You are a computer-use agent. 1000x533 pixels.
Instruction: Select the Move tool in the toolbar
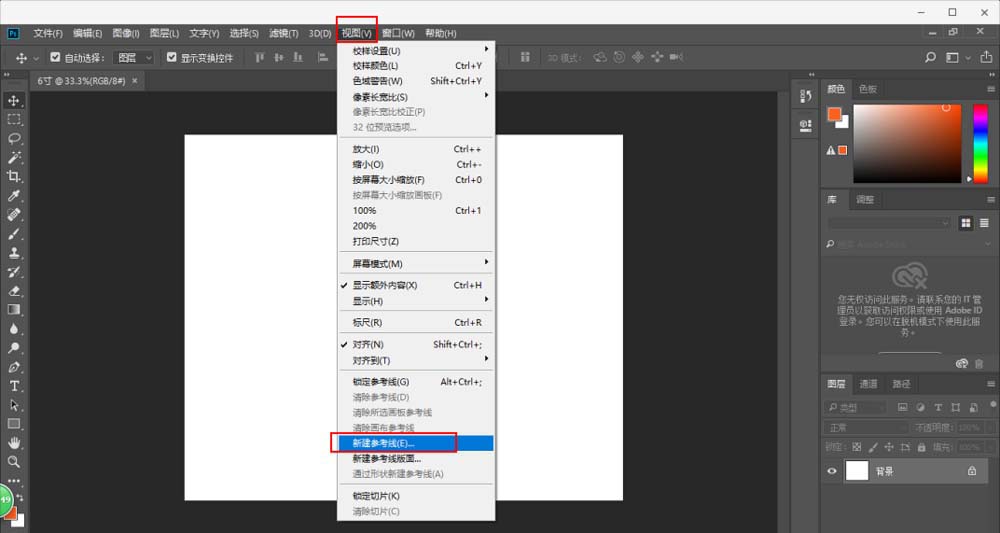(14, 101)
